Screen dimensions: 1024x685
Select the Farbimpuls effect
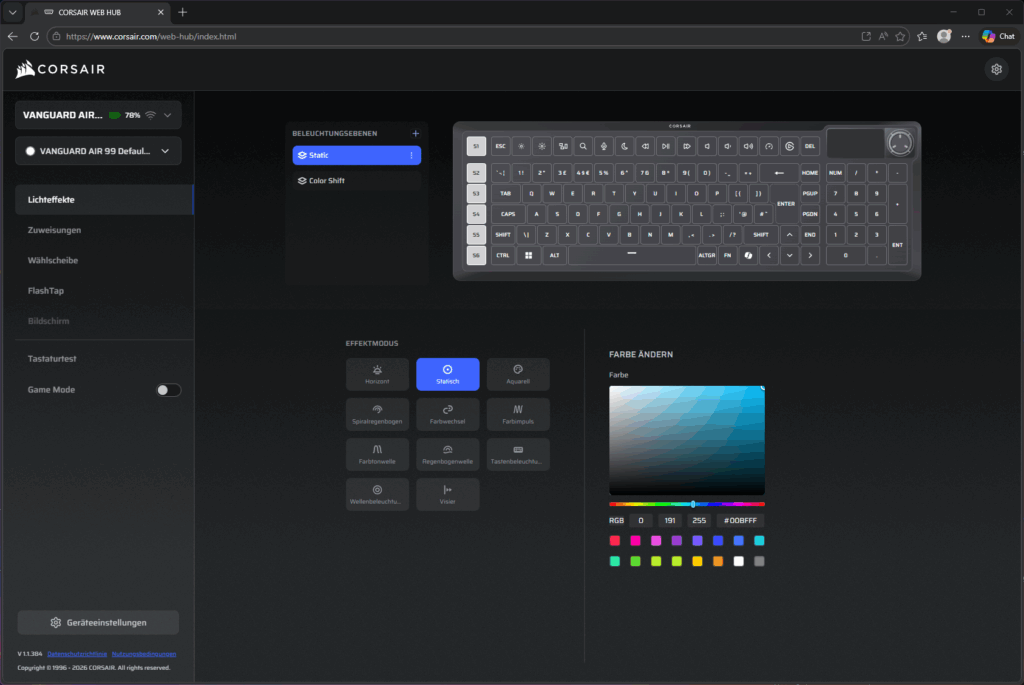pyautogui.click(x=518, y=414)
